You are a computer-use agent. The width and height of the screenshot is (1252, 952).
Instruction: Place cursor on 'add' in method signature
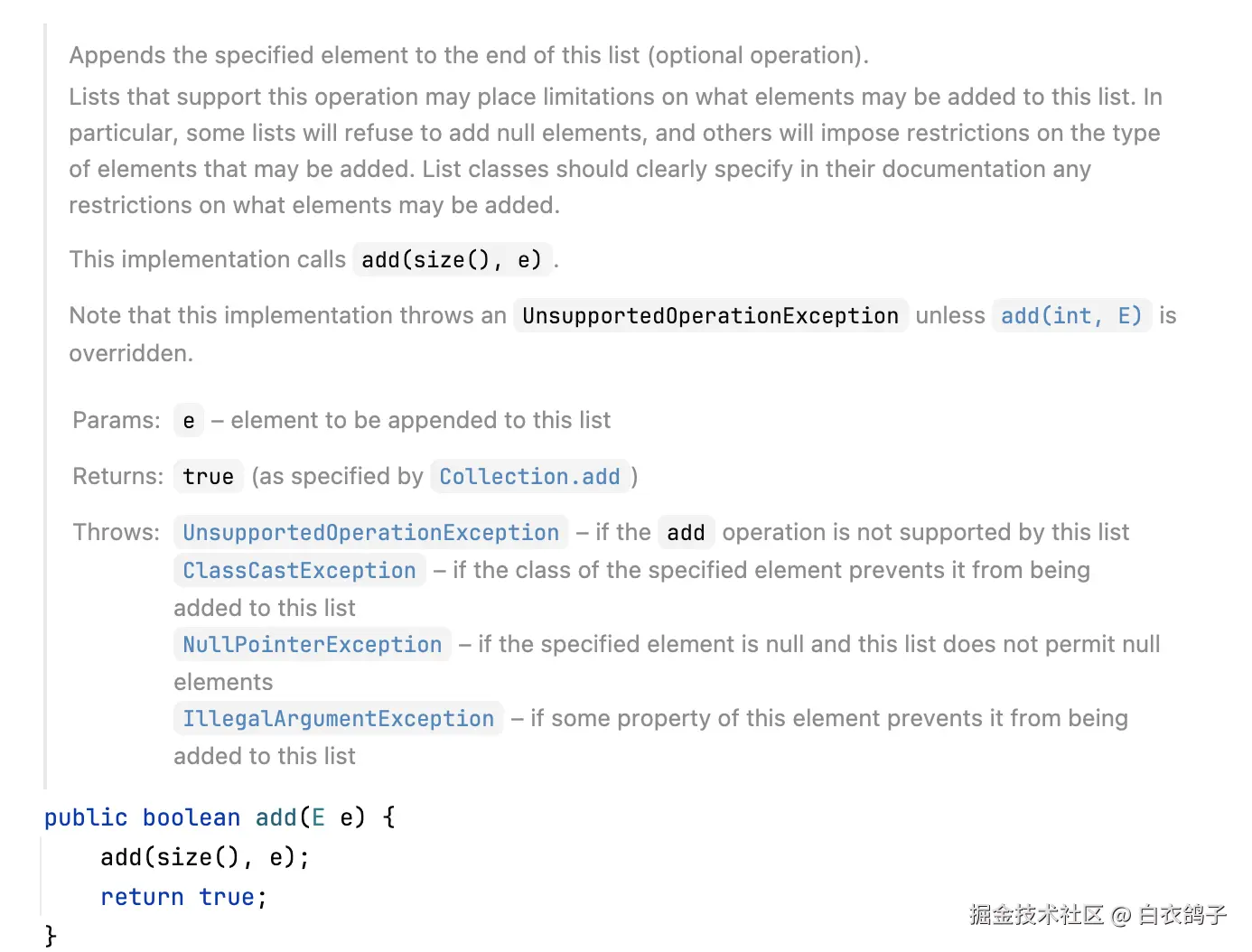[x=276, y=818]
